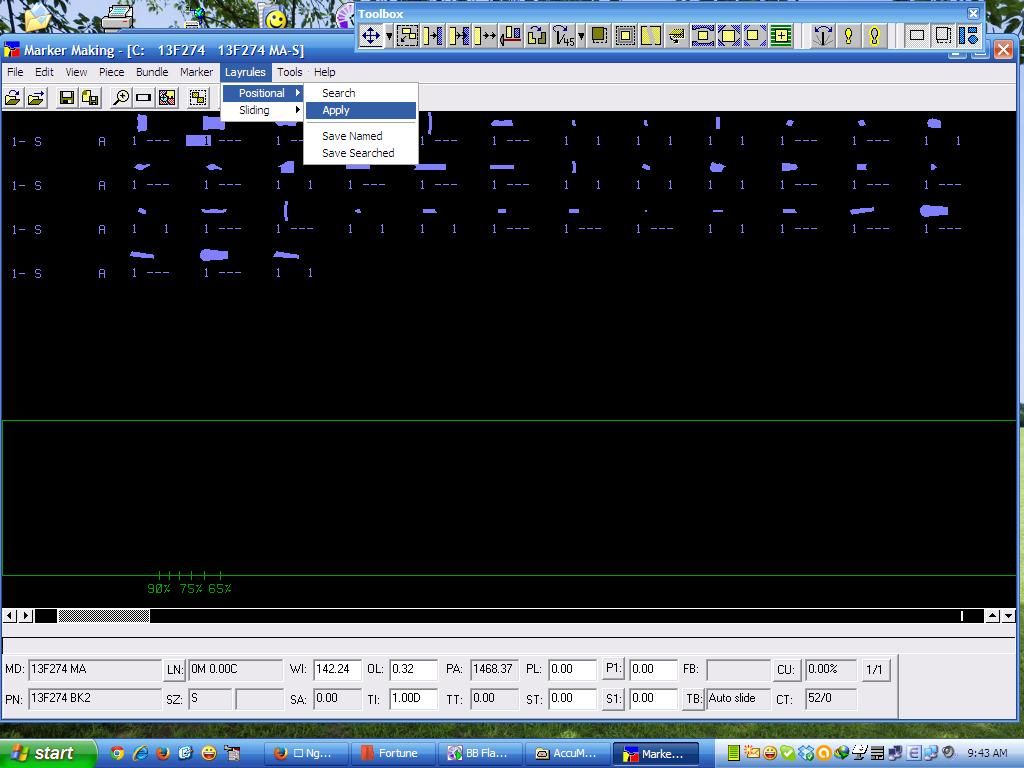Click the marquee select pieces toolbar icon
This screenshot has width=1024, height=768.
click(x=199, y=98)
